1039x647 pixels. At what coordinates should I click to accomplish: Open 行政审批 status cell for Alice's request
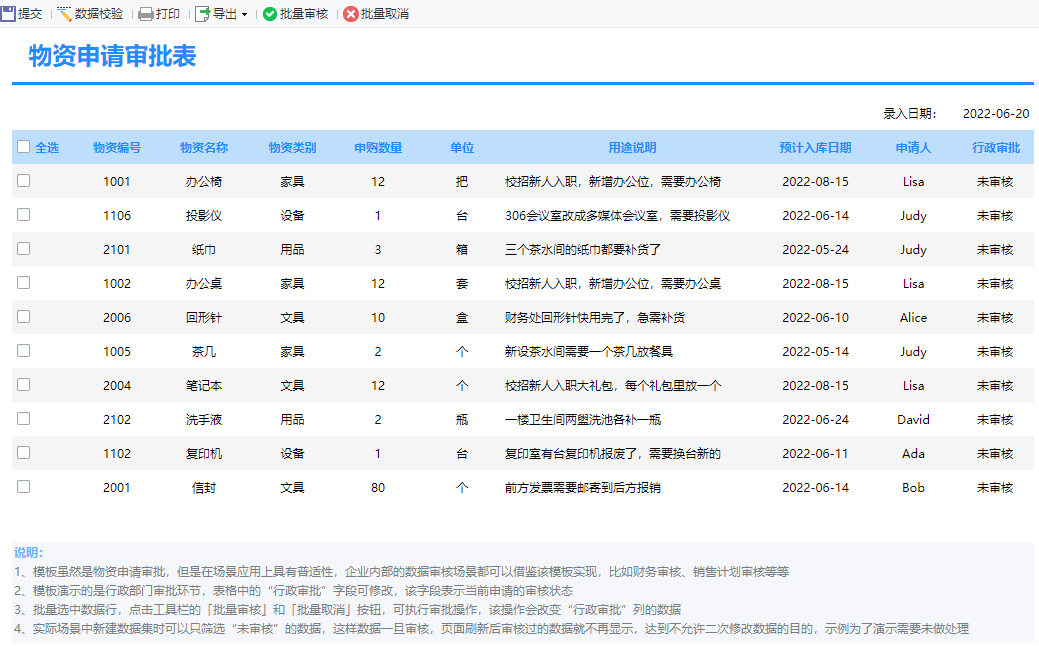(x=995, y=318)
